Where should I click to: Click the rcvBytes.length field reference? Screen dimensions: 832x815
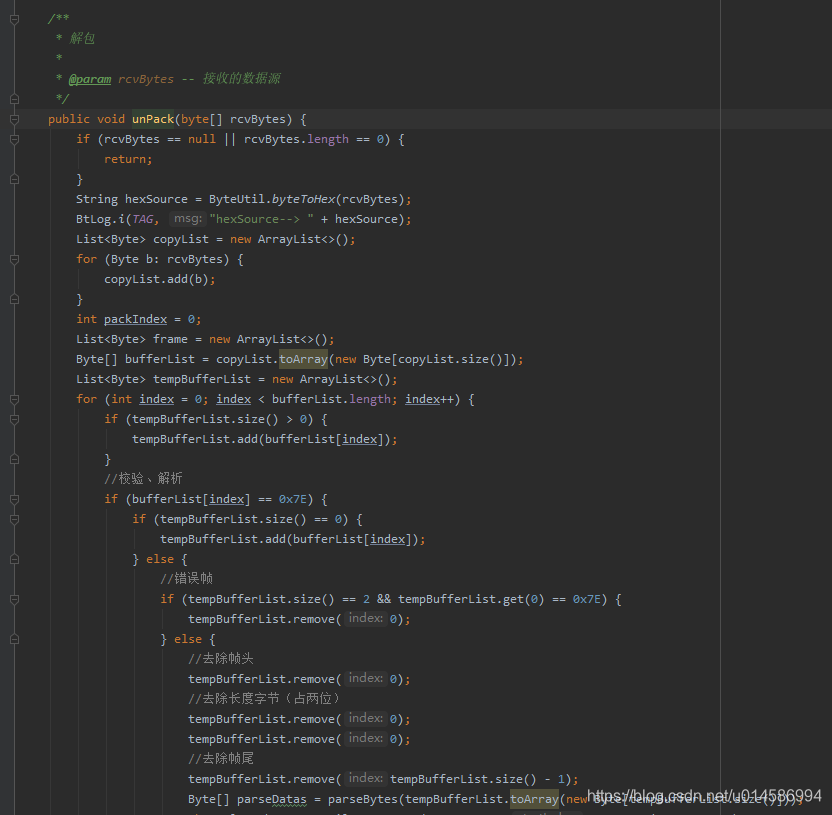click(296, 139)
